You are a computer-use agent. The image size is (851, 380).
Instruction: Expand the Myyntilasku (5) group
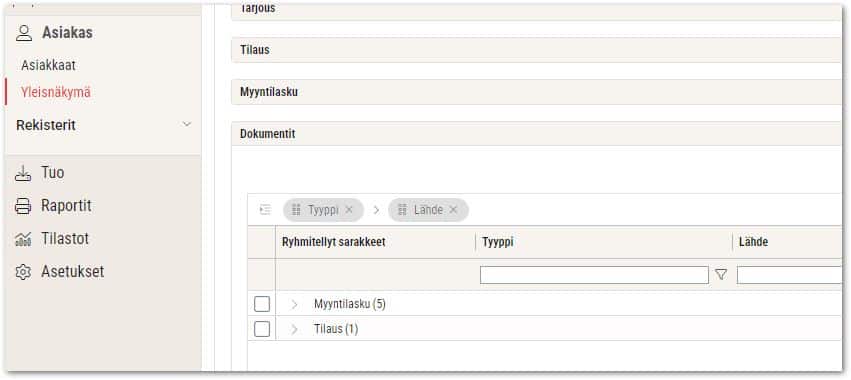[x=294, y=305]
